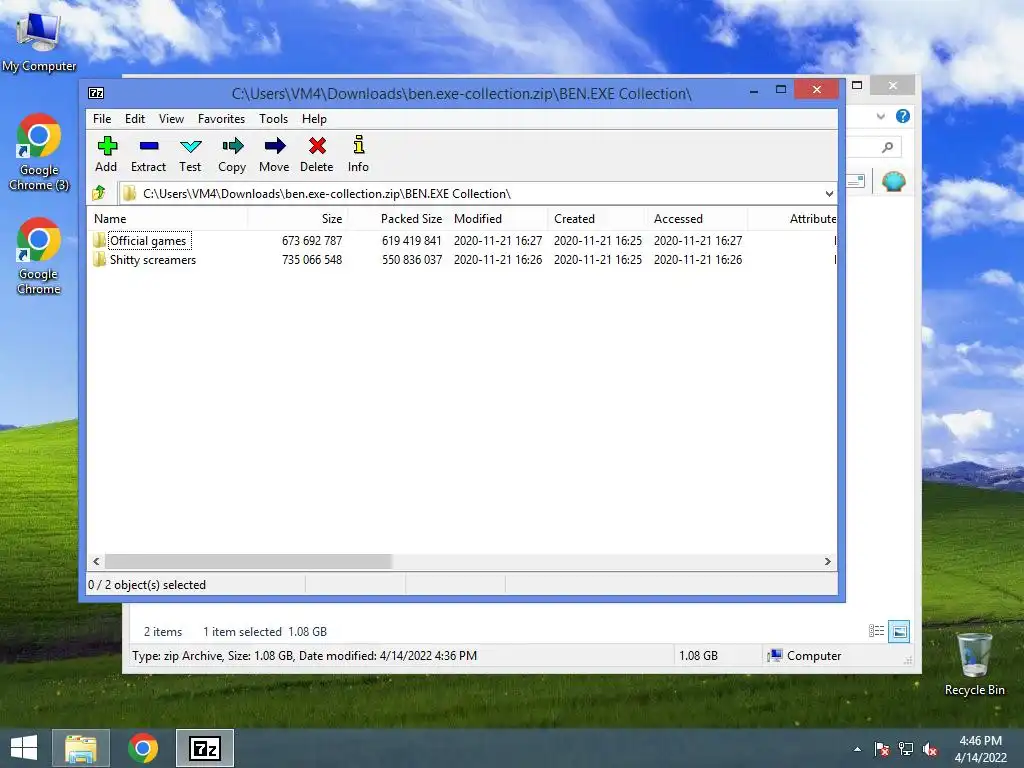Open the Google Chrome desktop shortcut
Screen dimensions: 1024x768
[x=39, y=256]
